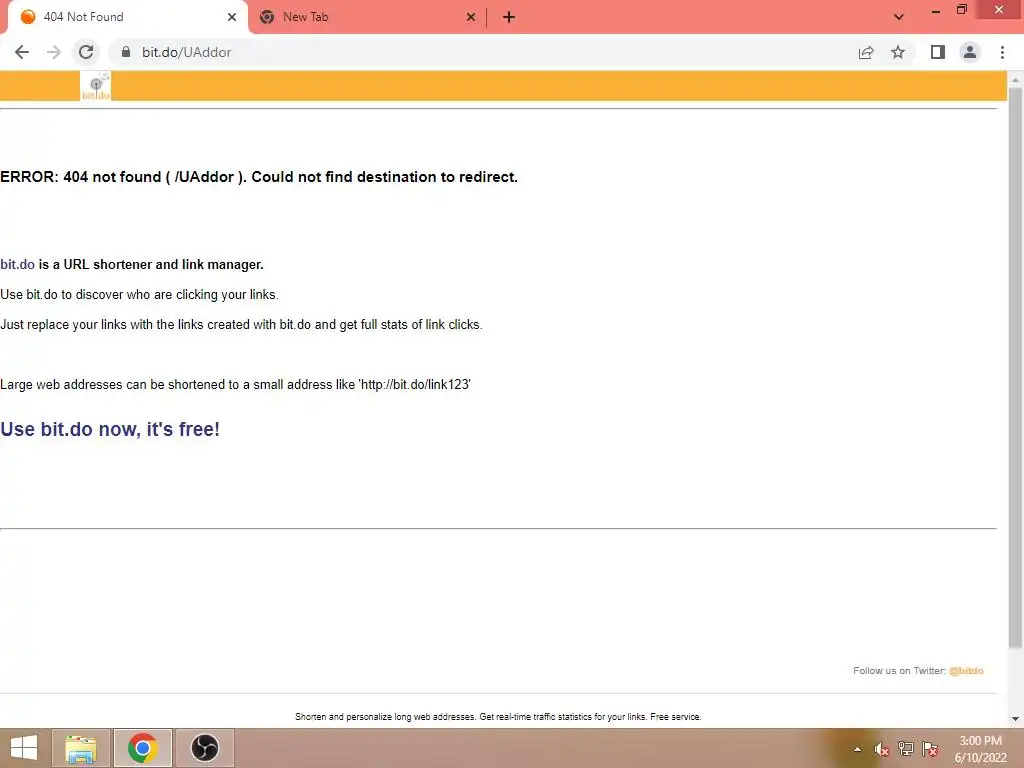Click the scrollbar up arrow
The image size is (1024, 768).
1015,79
